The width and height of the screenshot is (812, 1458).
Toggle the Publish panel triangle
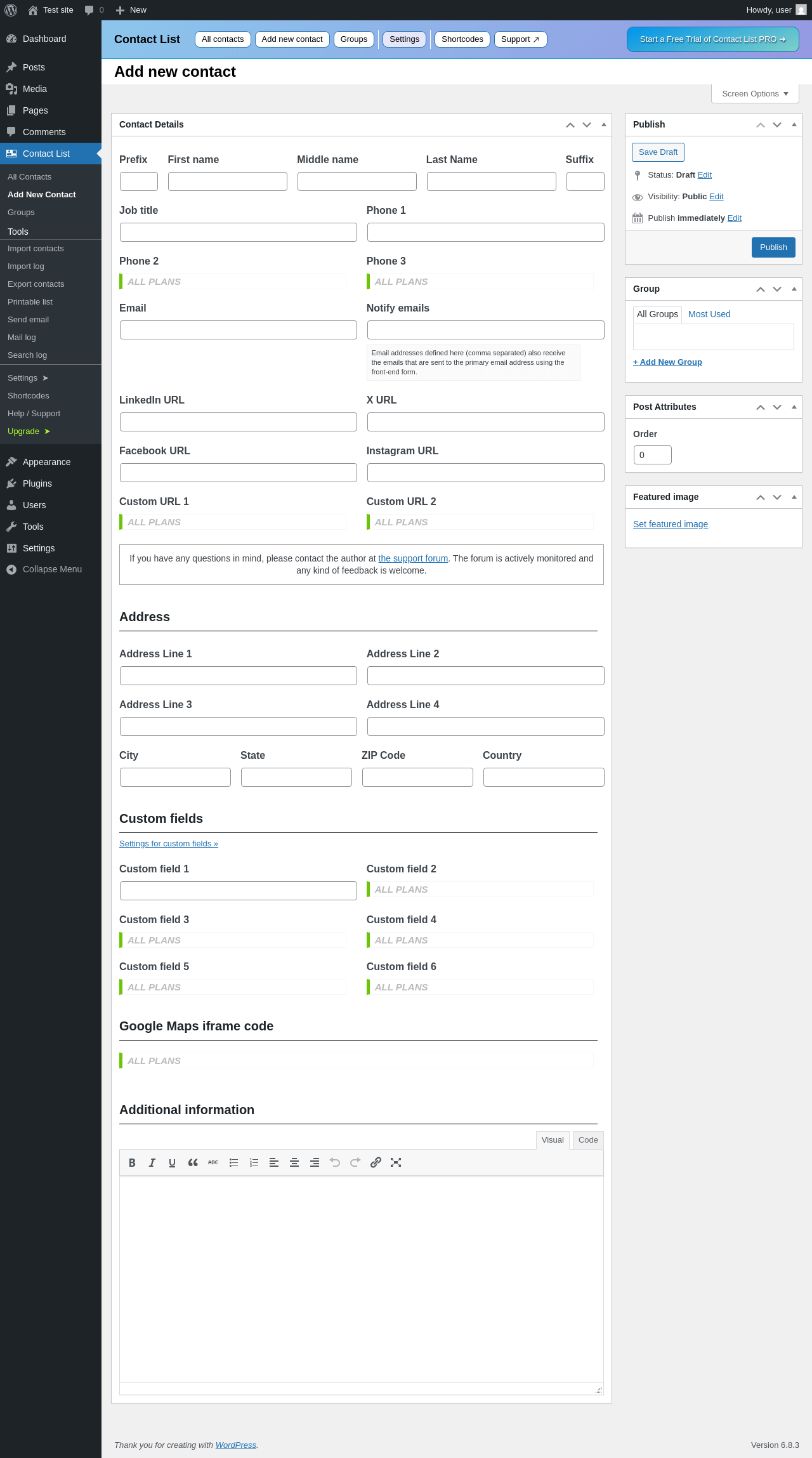(794, 125)
